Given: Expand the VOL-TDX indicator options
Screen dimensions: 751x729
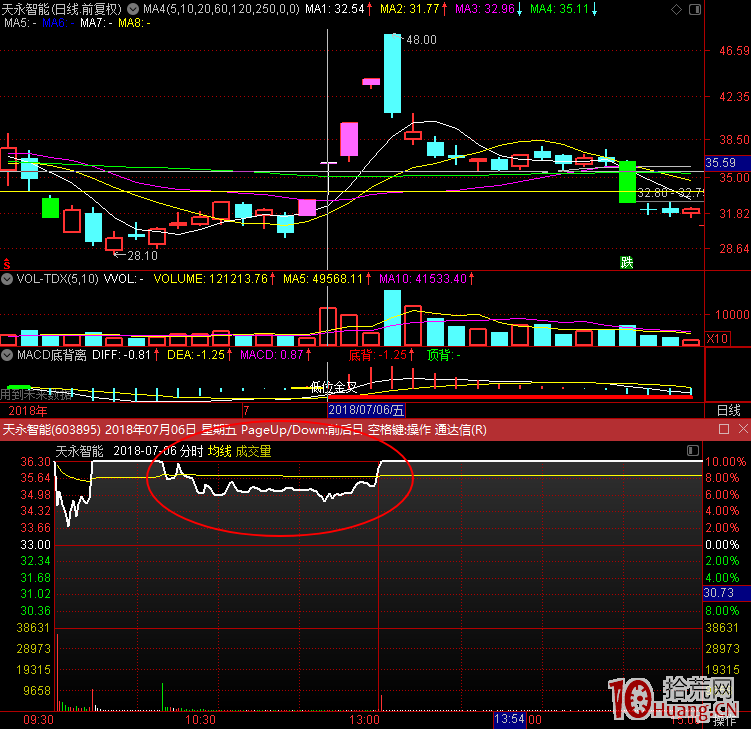Looking at the screenshot, I should pyautogui.click(x=7, y=279).
